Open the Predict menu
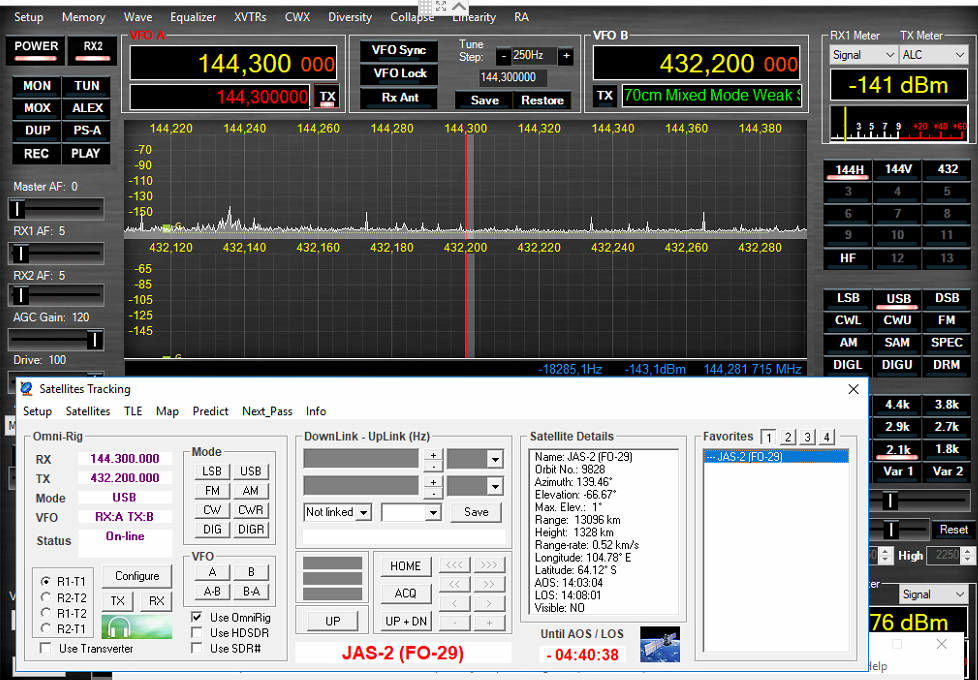 coord(210,411)
